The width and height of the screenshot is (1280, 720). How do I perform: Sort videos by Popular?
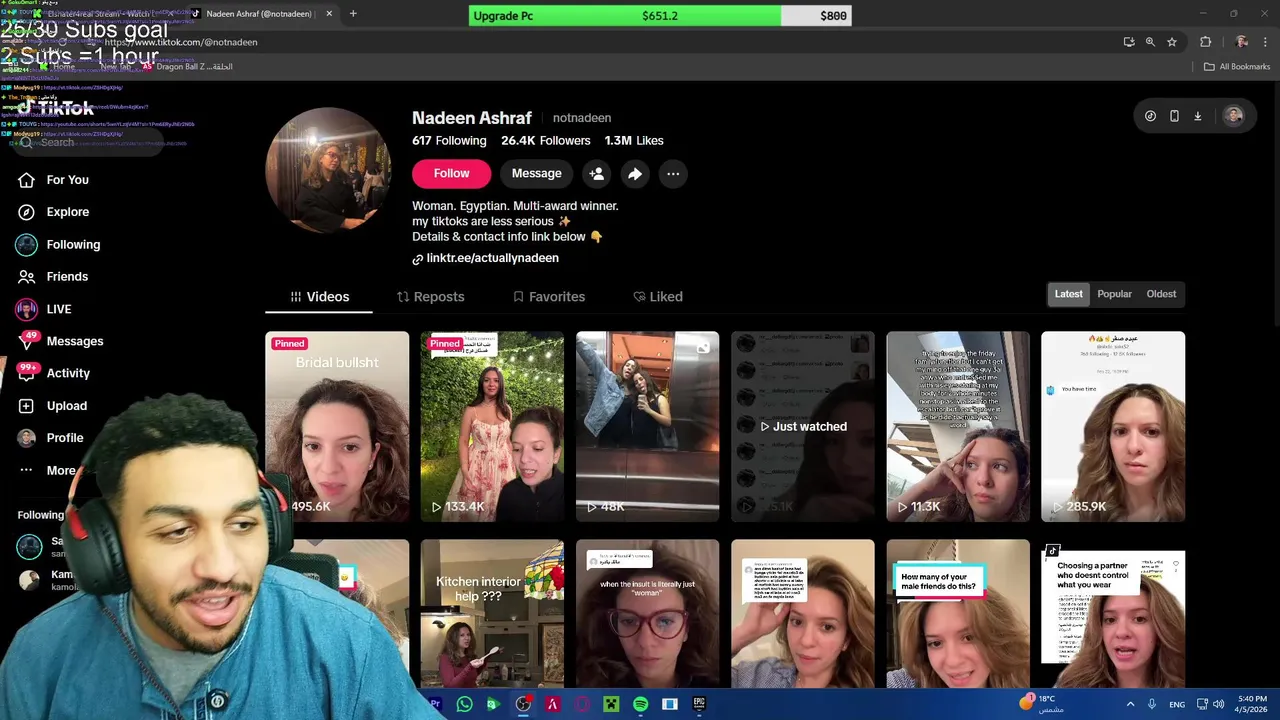[x=1114, y=294]
